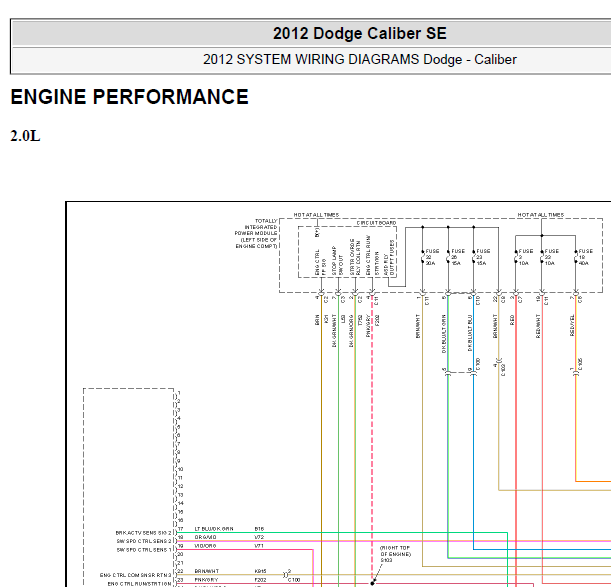Click the Fuse 26 15A symbol
The width and height of the screenshot is (611, 587).
tap(448, 257)
